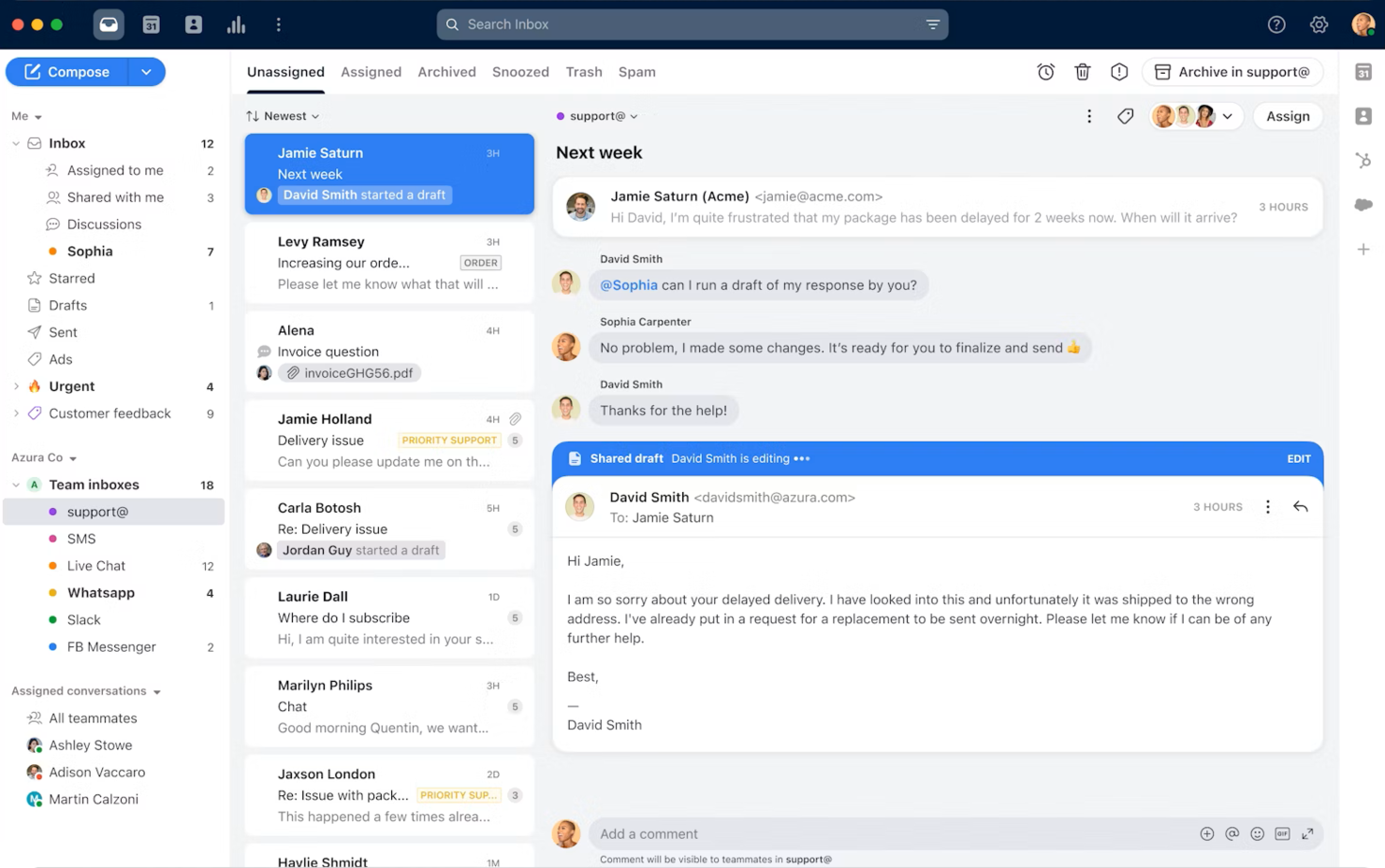Open the participants avatars dropdown
The height and width of the screenshot is (868, 1385).
point(1195,116)
